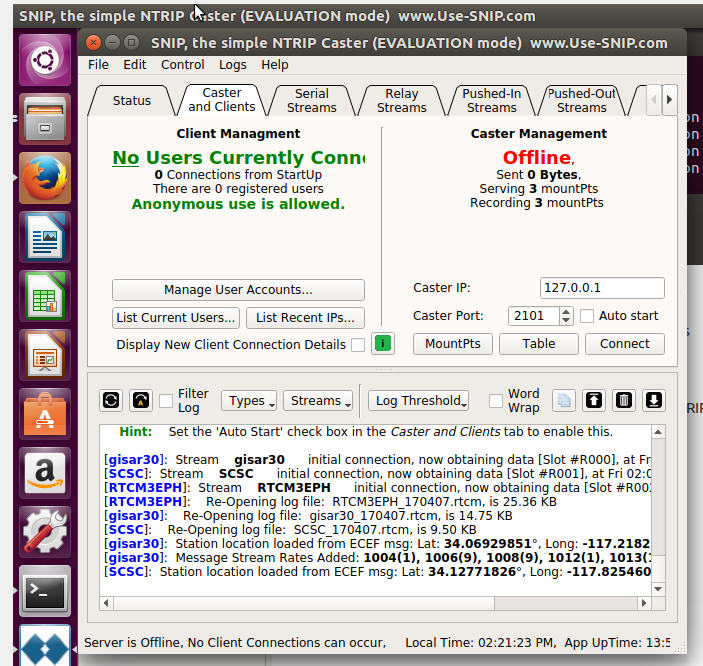Screen dimensions: 703x666
Task: Enable Auto start checkbox
Action: pyautogui.click(x=587, y=316)
